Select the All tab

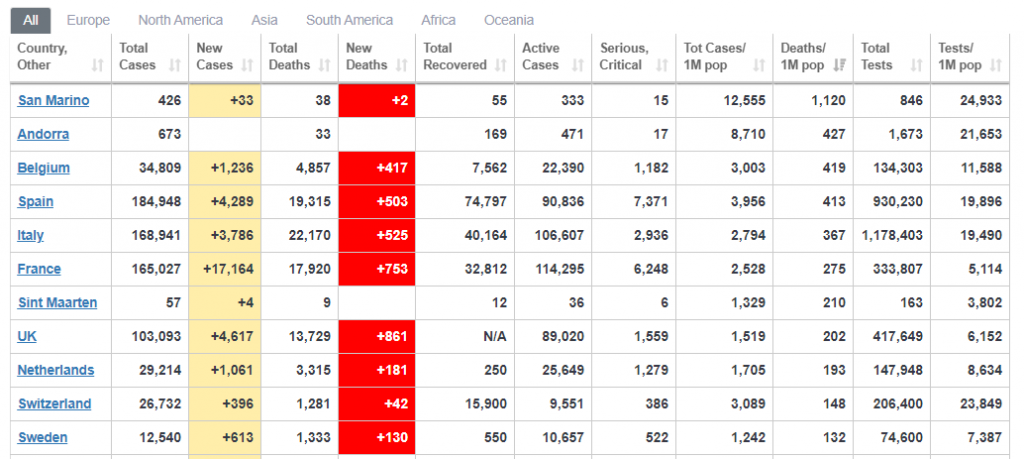point(31,21)
